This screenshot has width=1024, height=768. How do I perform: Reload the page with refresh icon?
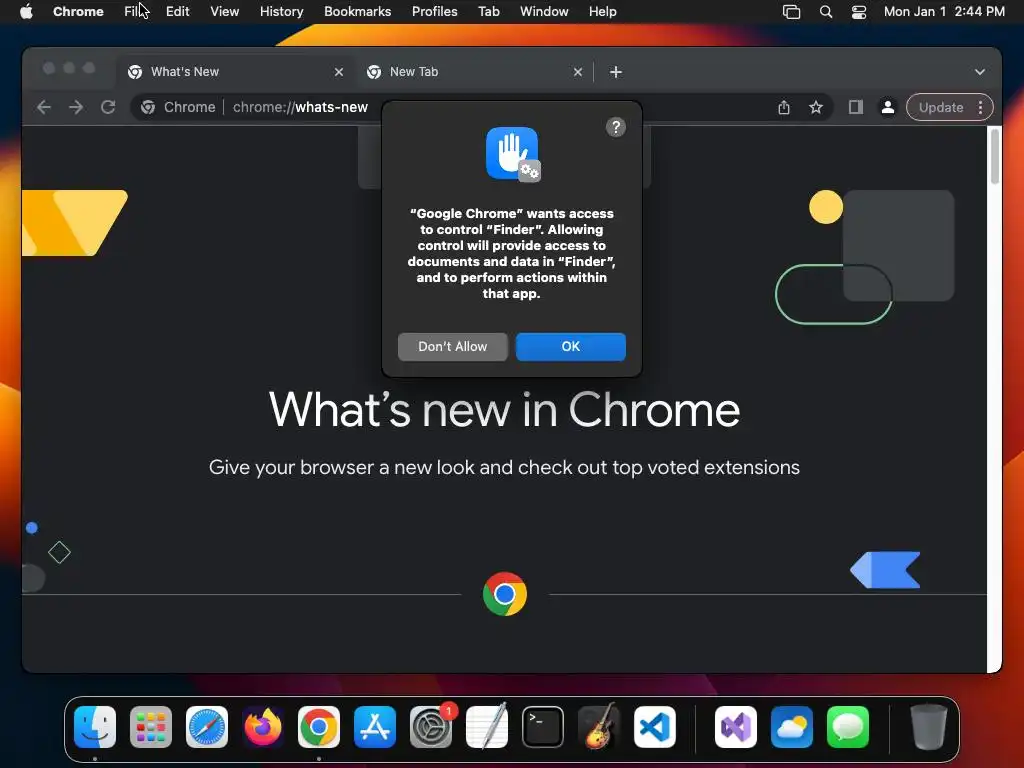click(x=108, y=107)
